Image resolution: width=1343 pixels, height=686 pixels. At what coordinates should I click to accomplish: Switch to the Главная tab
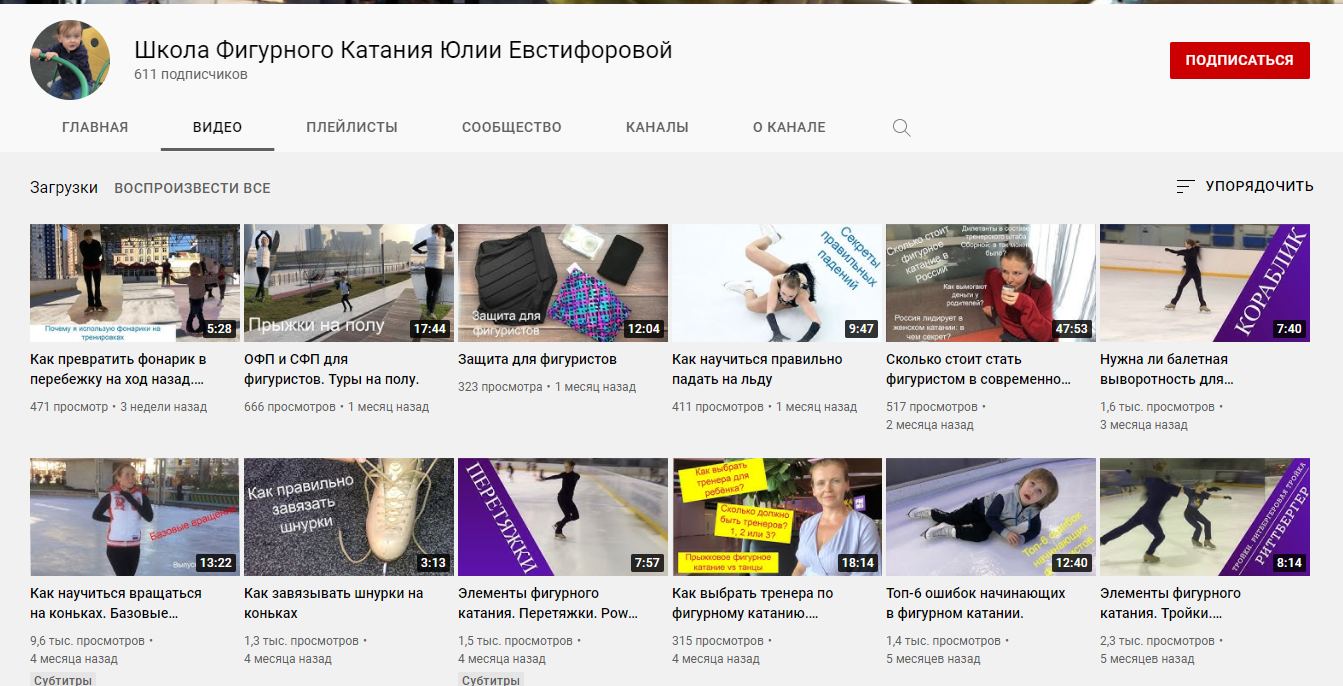point(95,128)
